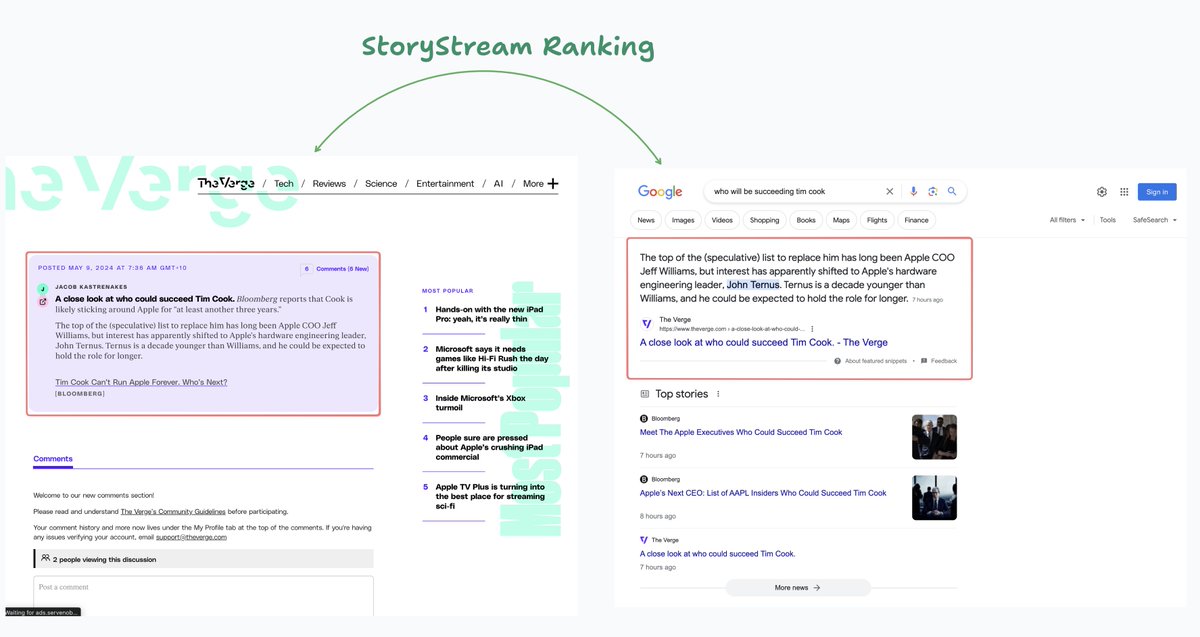This screenshot has height=637, width=1200.
Task: Open Google settings gear icon
Action: [x=1102, y=192]
